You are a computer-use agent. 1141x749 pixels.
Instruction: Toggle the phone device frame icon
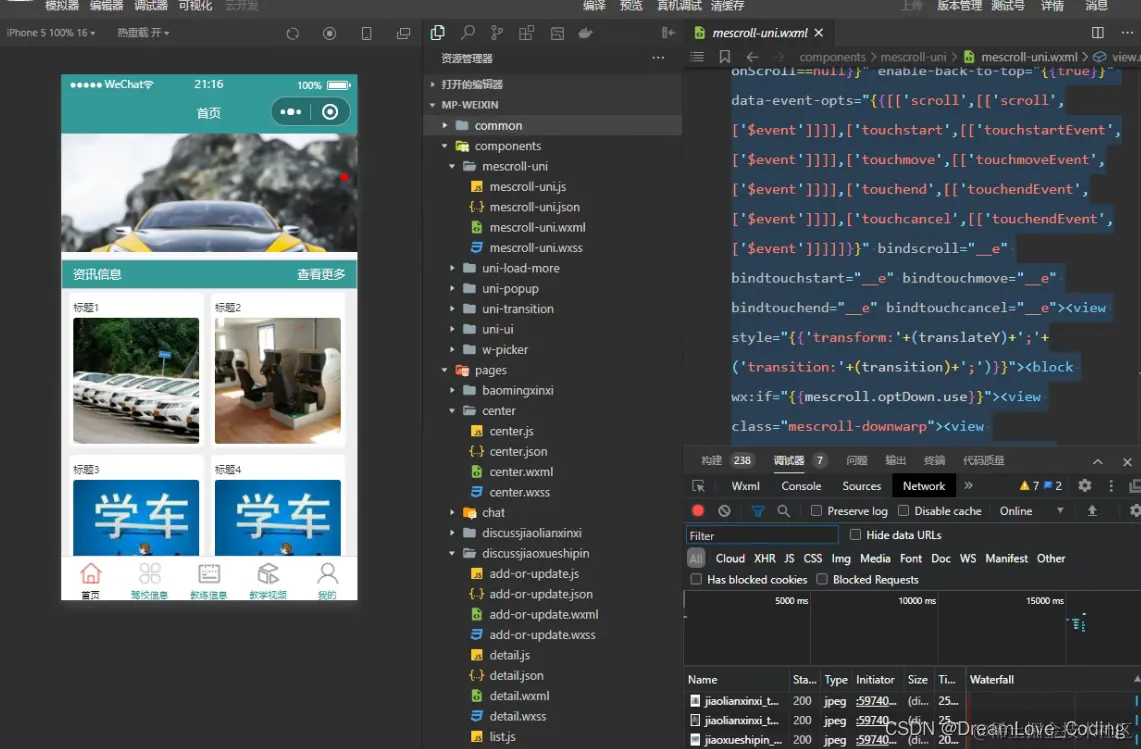pos(367,33)
